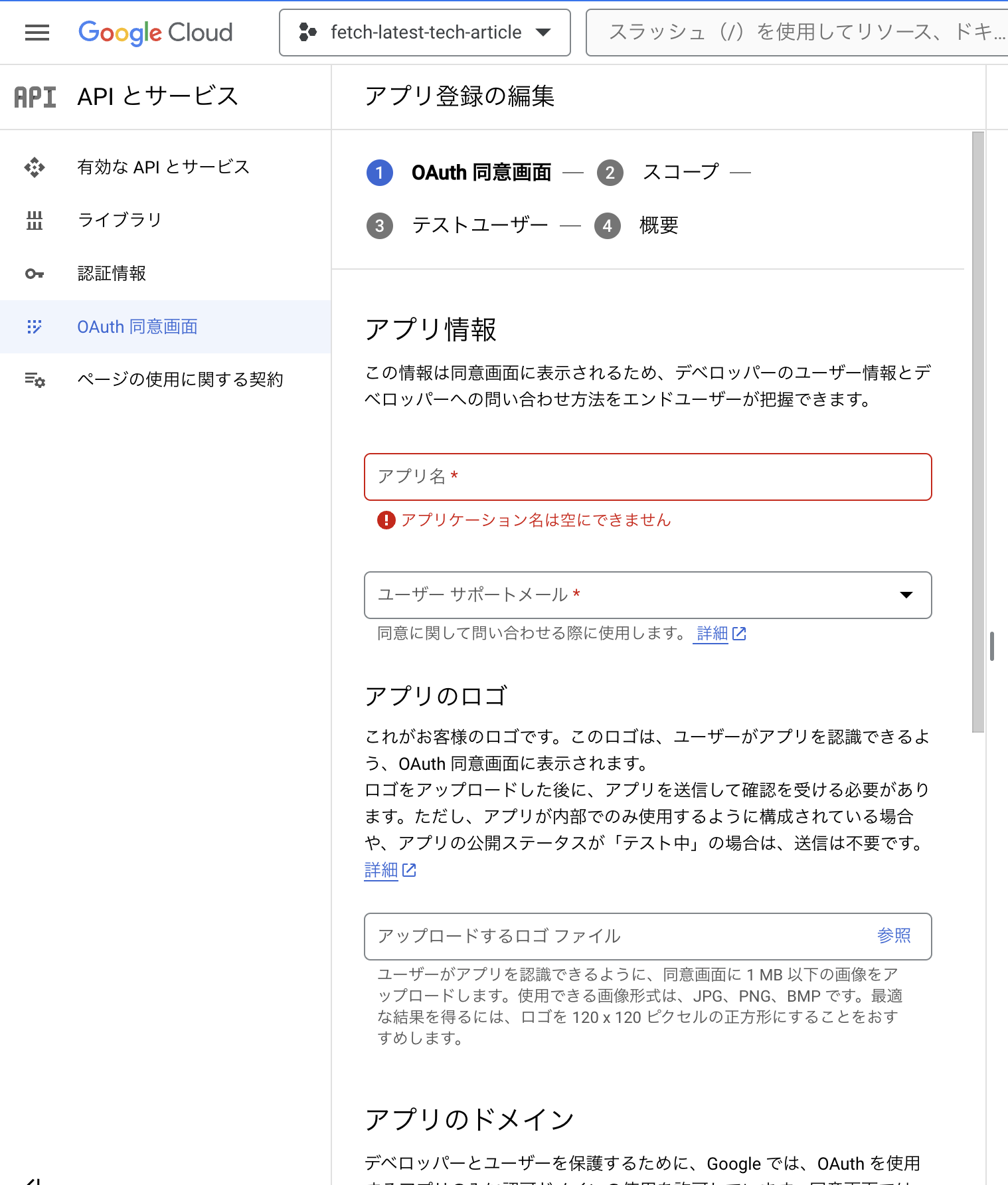
Task: Click the アプリ情報 section heading
Action: point(431,330)
